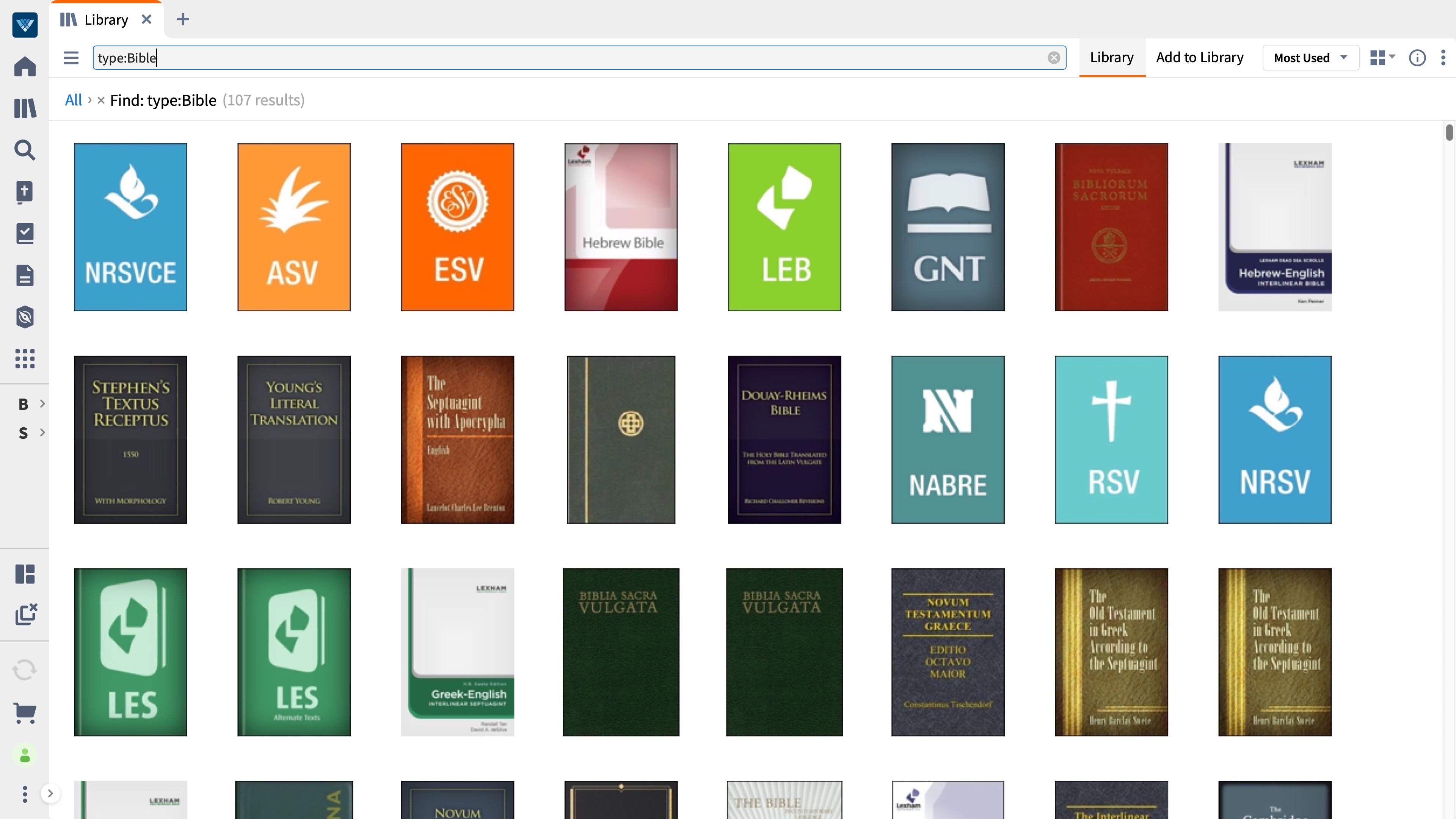Open the Home dashboard icon
Image resolution: width=1456 pixels, height=819 pixels.
pos(25,67)
